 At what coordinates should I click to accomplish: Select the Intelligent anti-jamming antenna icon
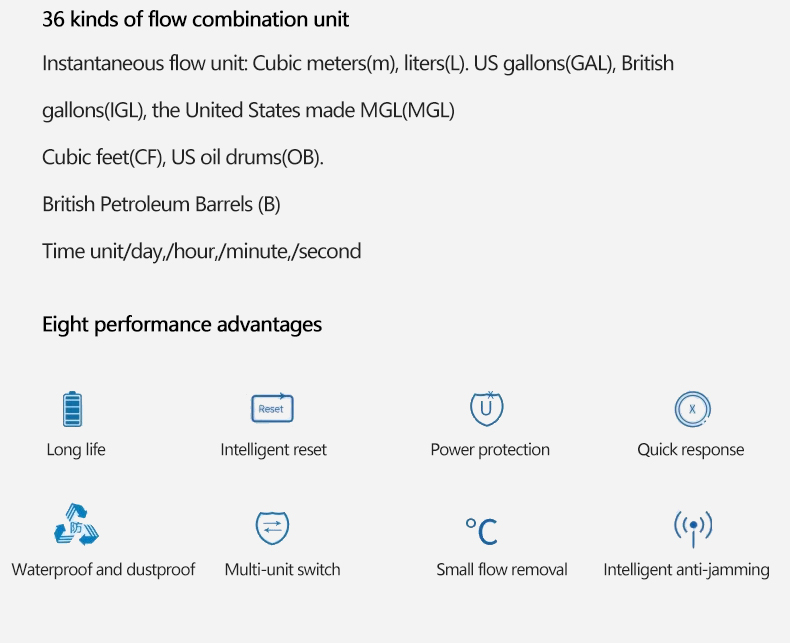[x=693, y=529]
